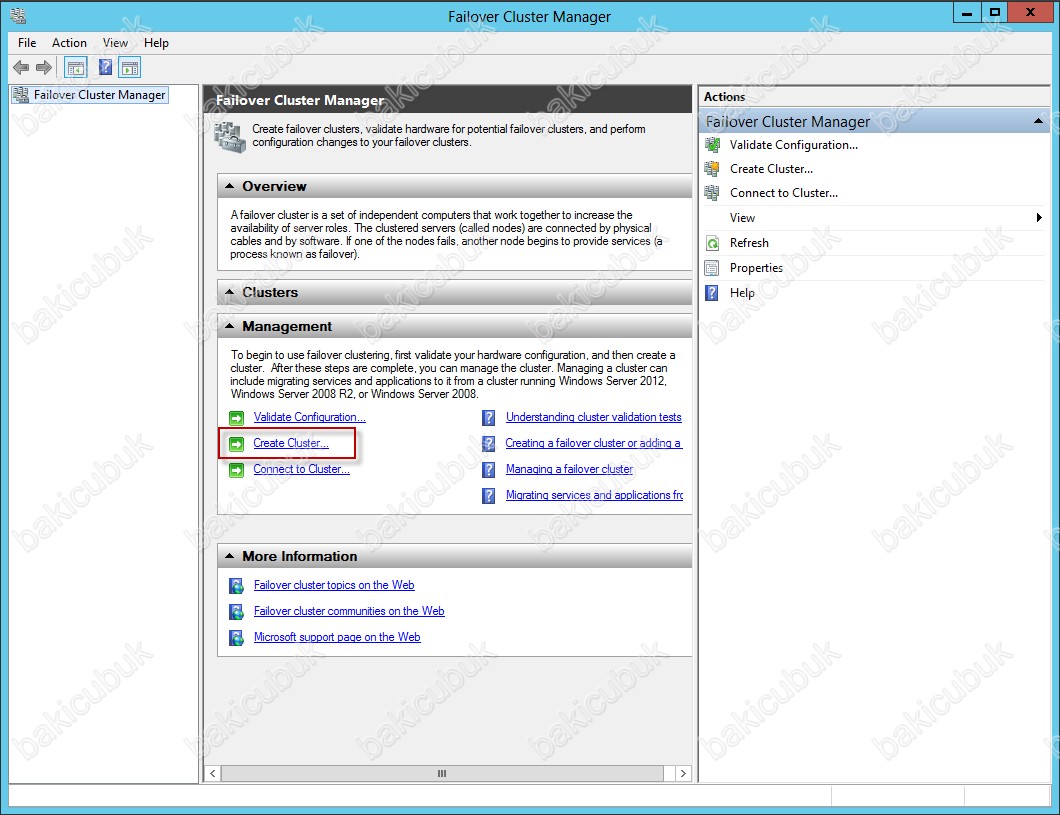Viewport: 1060px width, 815px height.
Task: Open the Help menu in menu bar
Action: [156, 43]
